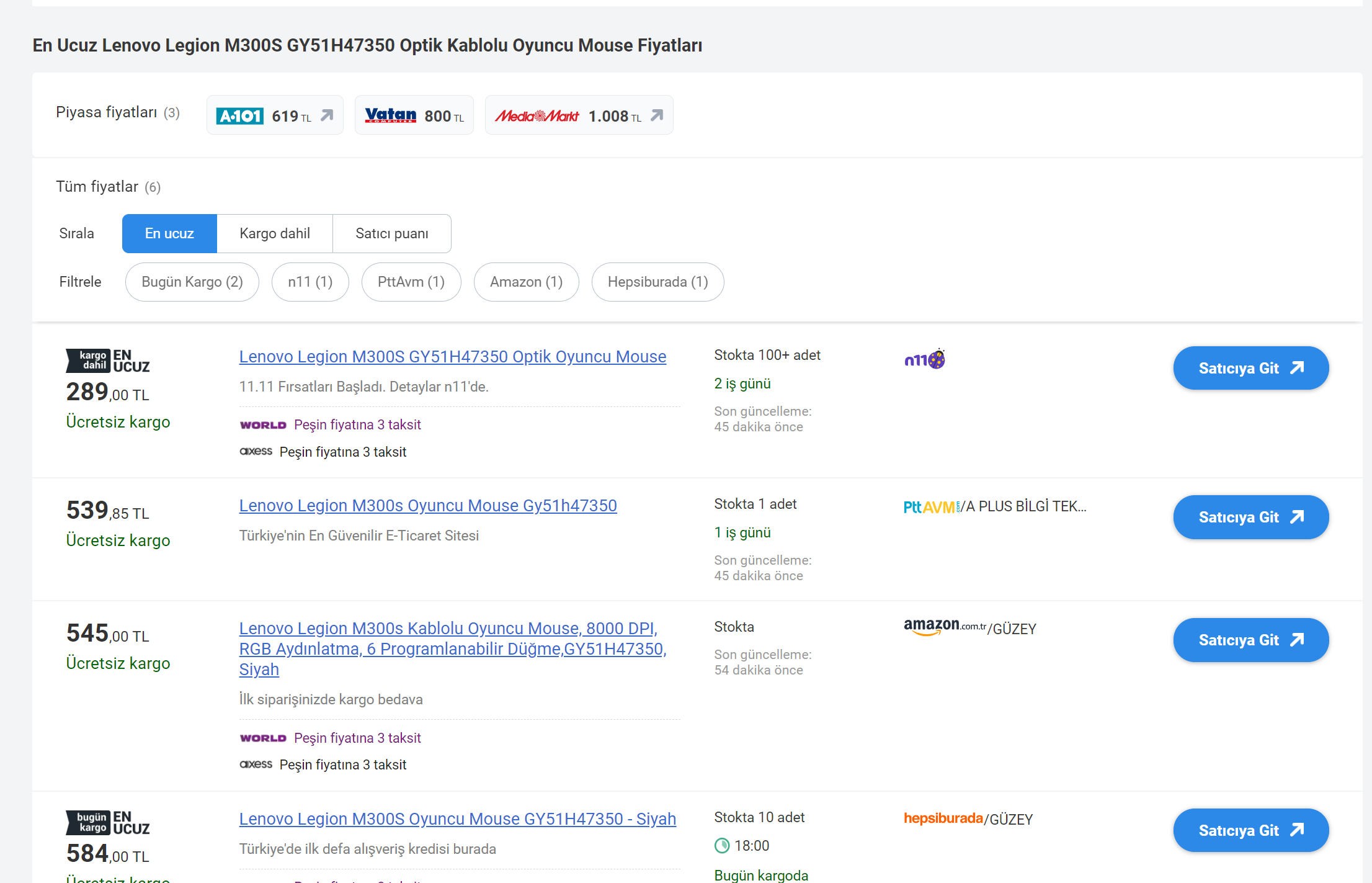Click 'Ücretsiz kargo' under 545,00 TL

click(x=118, y=663)
